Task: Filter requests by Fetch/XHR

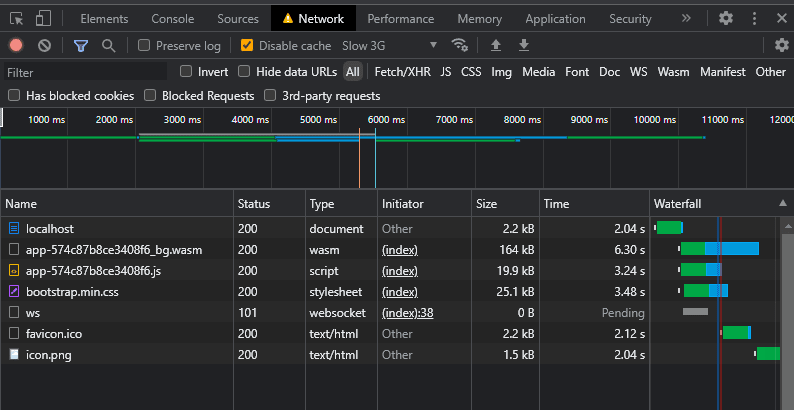Action: [403, 72]
